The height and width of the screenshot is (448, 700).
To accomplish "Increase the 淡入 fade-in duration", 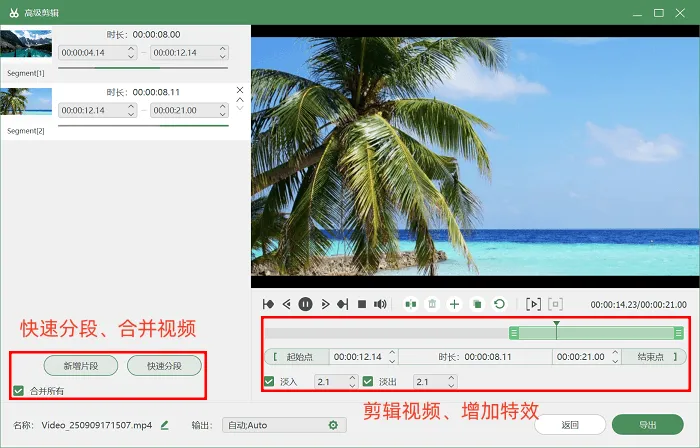I will click(352, 378).
